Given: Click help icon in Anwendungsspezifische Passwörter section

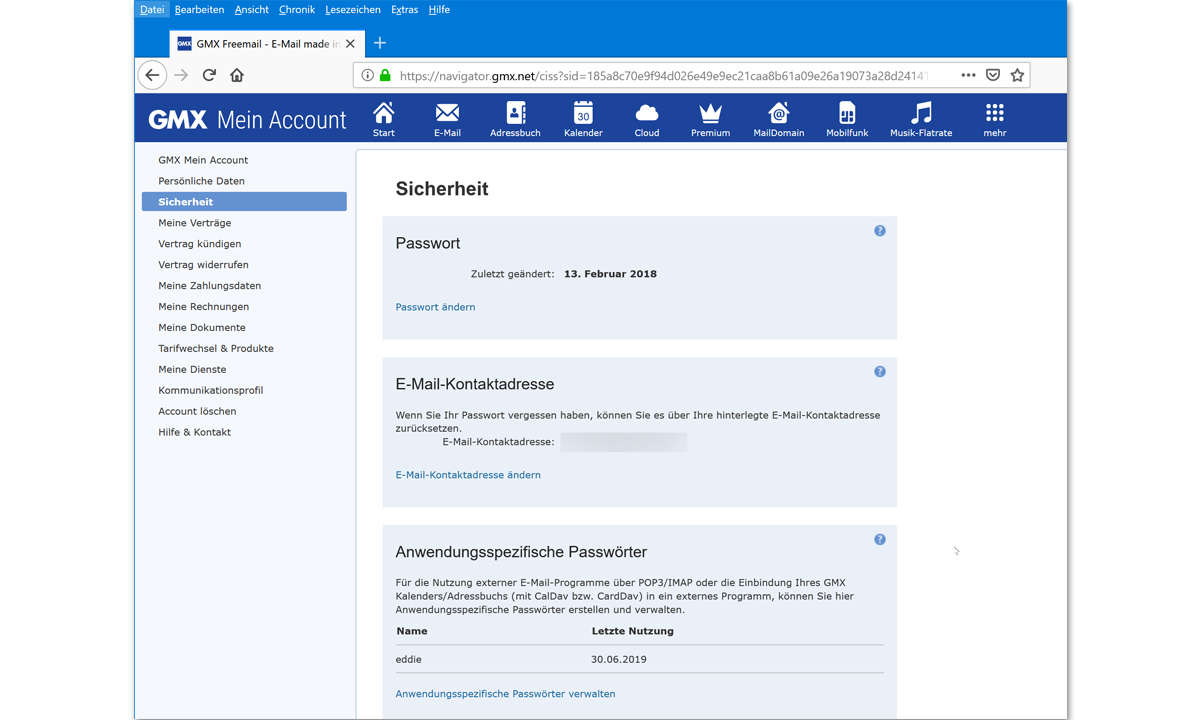Looking at the screenshot, I should (x=880, y=540).
